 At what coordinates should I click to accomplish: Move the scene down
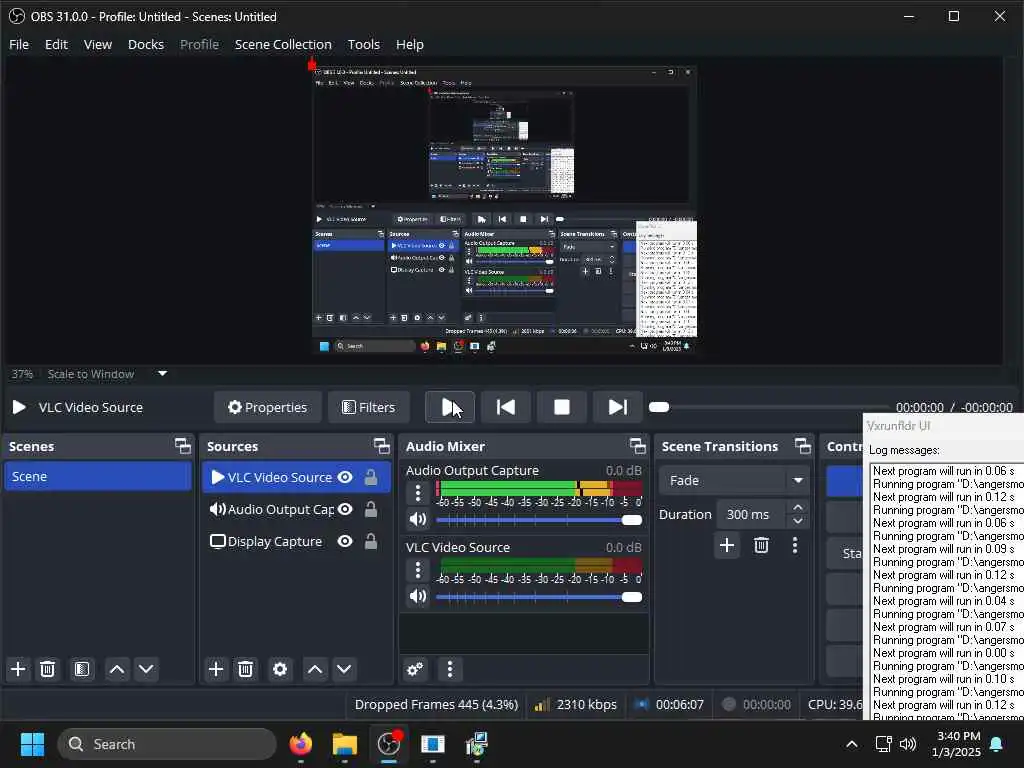tap(146, 669)
